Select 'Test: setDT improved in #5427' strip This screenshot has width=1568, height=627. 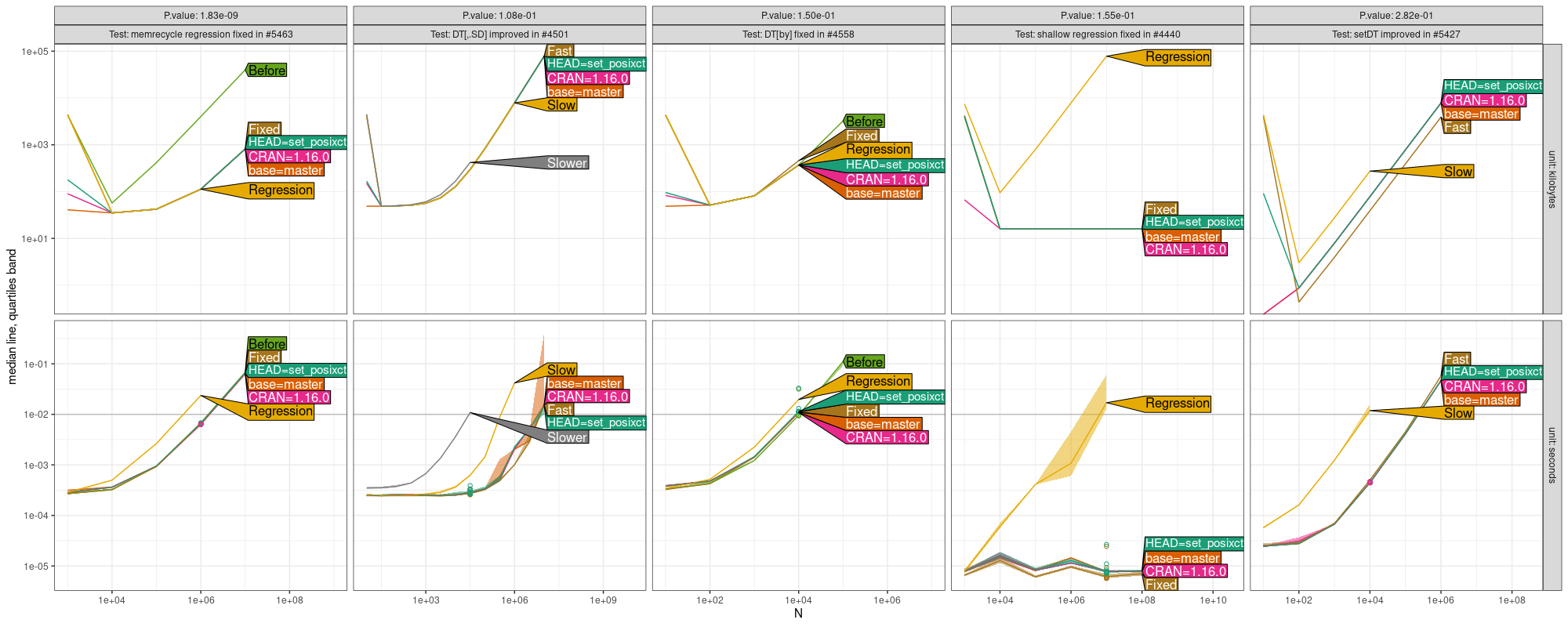1396,34
